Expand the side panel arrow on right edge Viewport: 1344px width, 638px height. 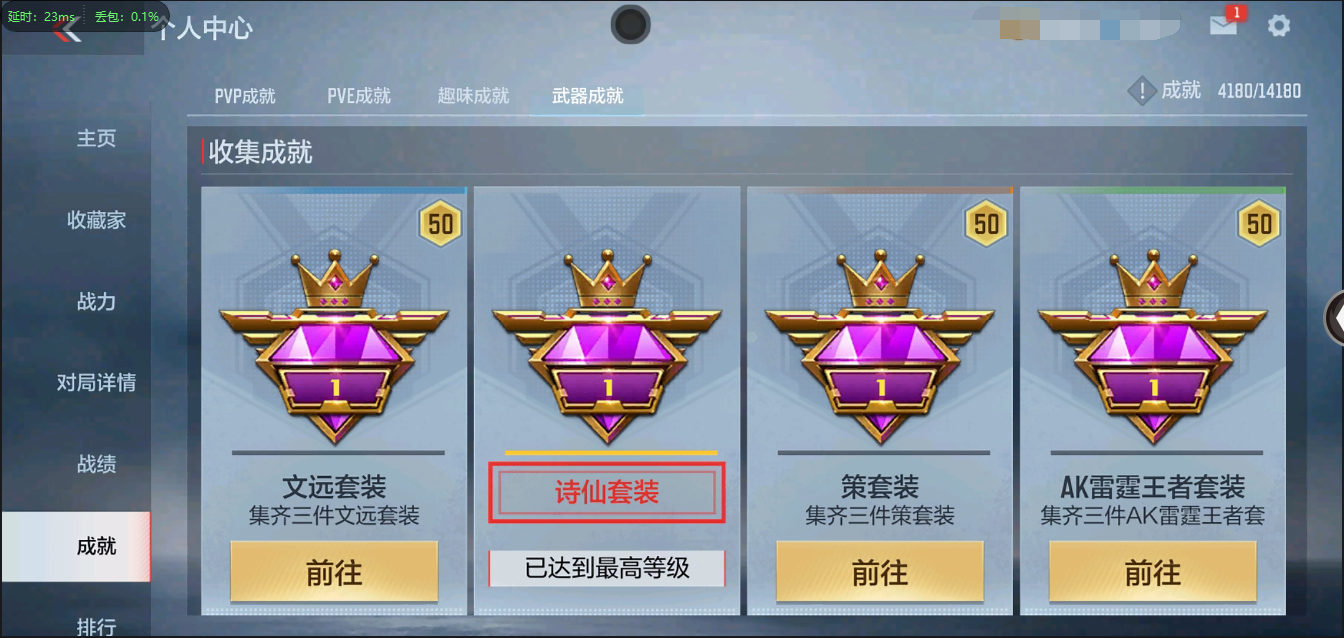(x=1335, y=317)
